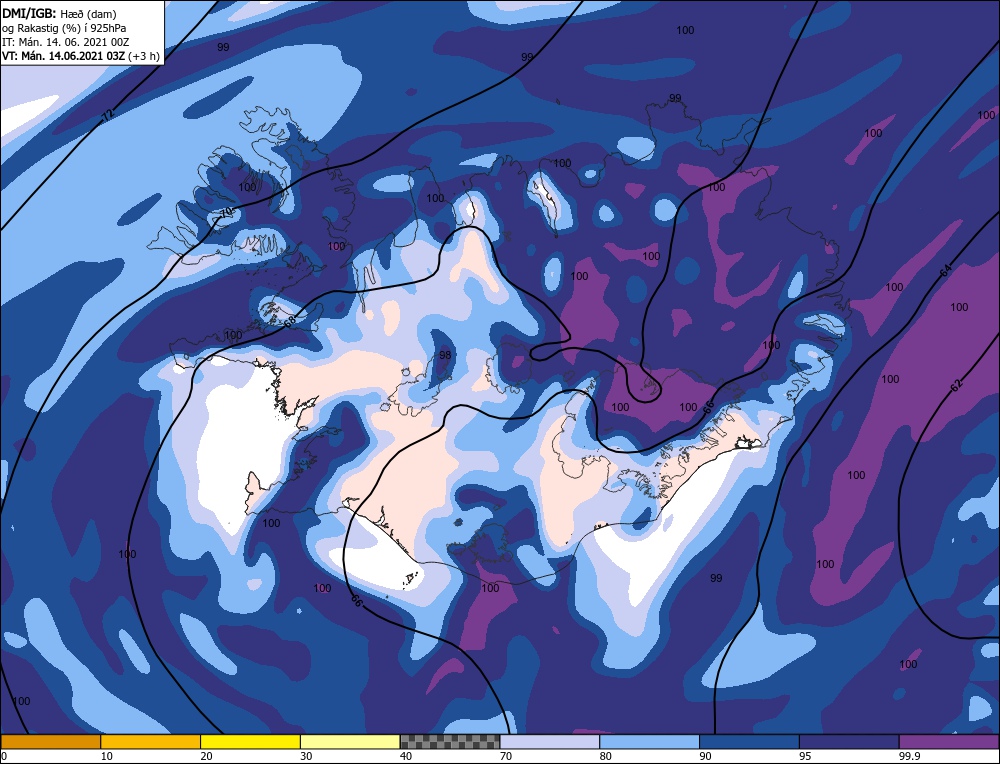Image resolution: width=1000 pixels, height=764 pixels.
Task: Click the title line 'DMI/IGB: Hæð (dam)'
Action: 59,13
